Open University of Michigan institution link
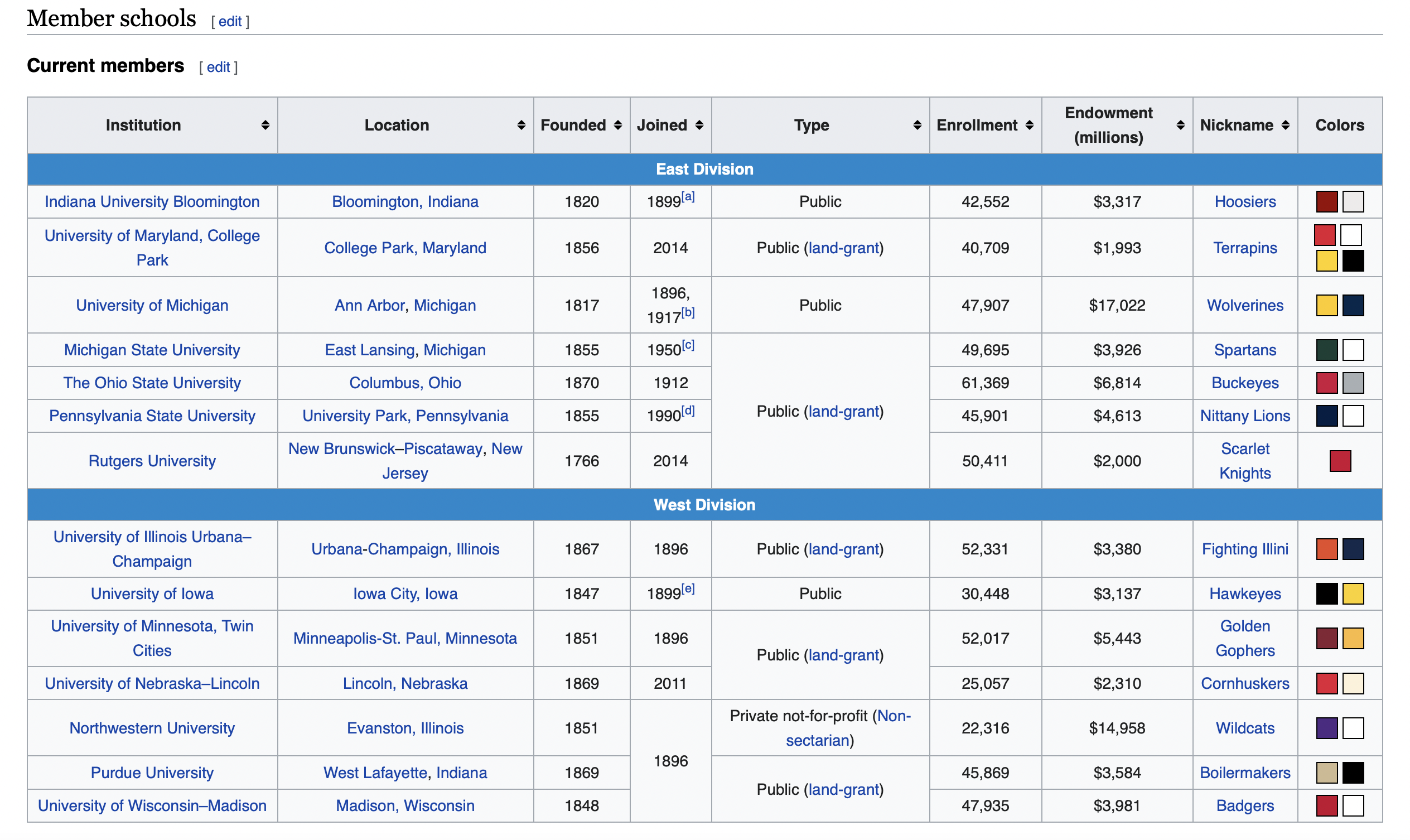The image size is (1410, 840). (x=152, y=306)
